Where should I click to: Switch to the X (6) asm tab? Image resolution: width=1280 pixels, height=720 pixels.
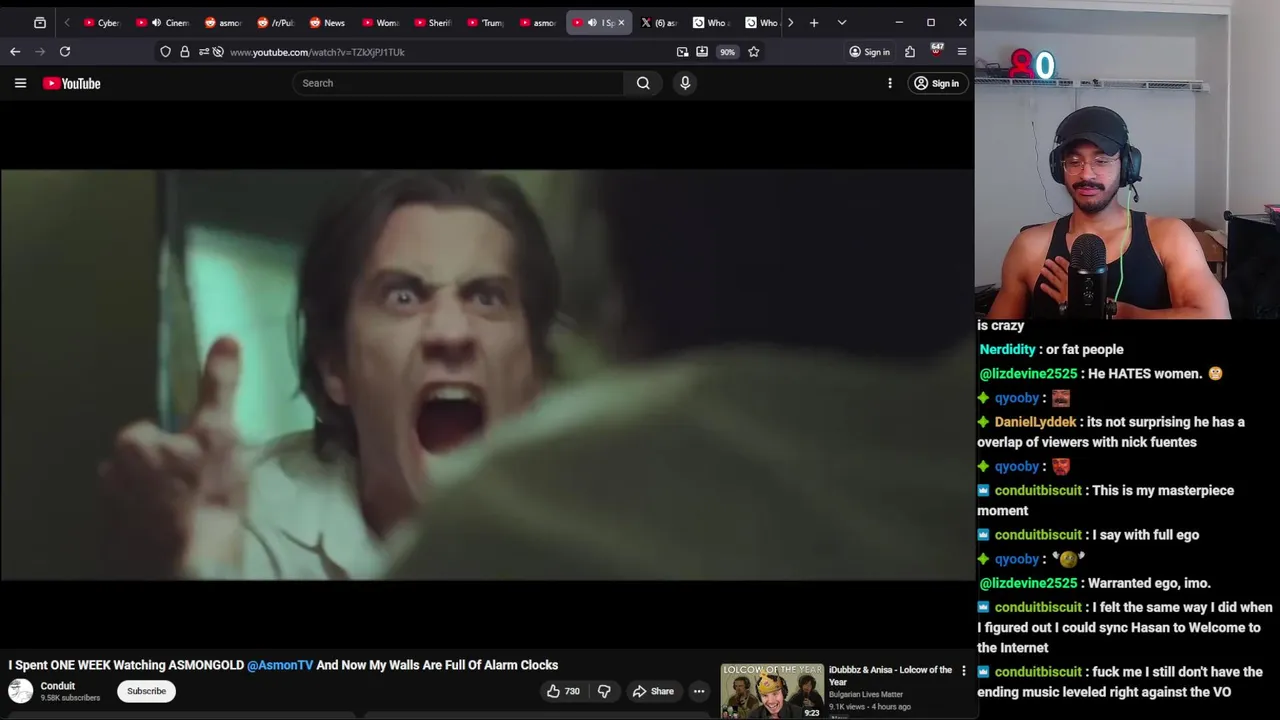[659, 22]
